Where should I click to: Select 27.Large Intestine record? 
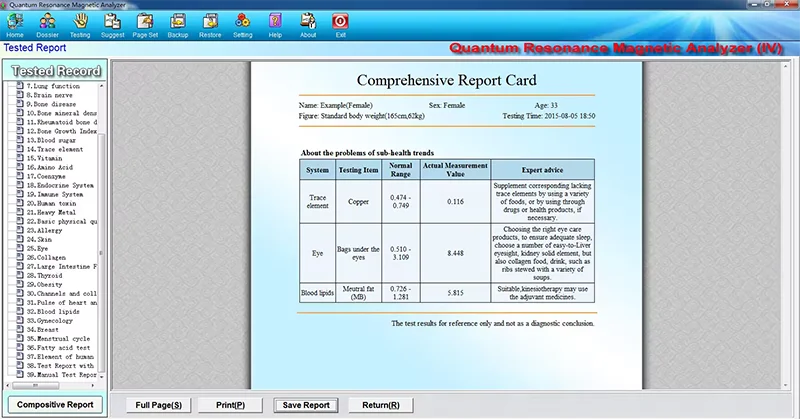[x=61, y=266]
